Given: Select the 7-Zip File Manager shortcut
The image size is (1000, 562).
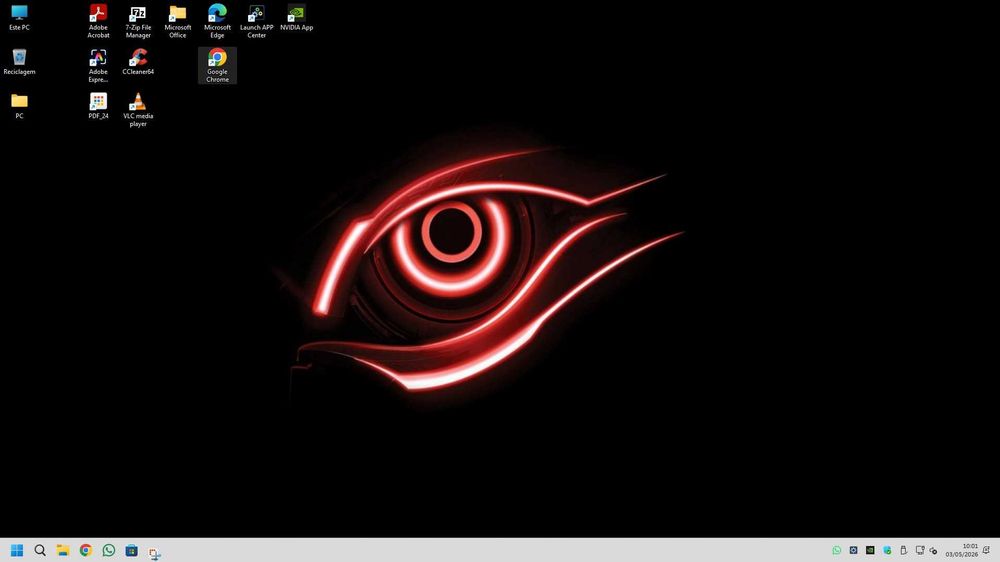Looking at the screenshot, I should pos(138,21).
